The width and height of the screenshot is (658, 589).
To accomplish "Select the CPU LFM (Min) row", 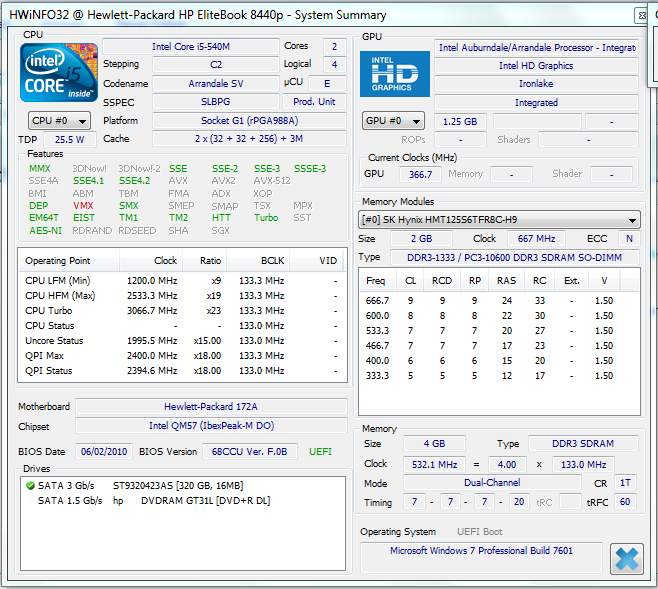I will pyautogui.click(x=181, y=281).
